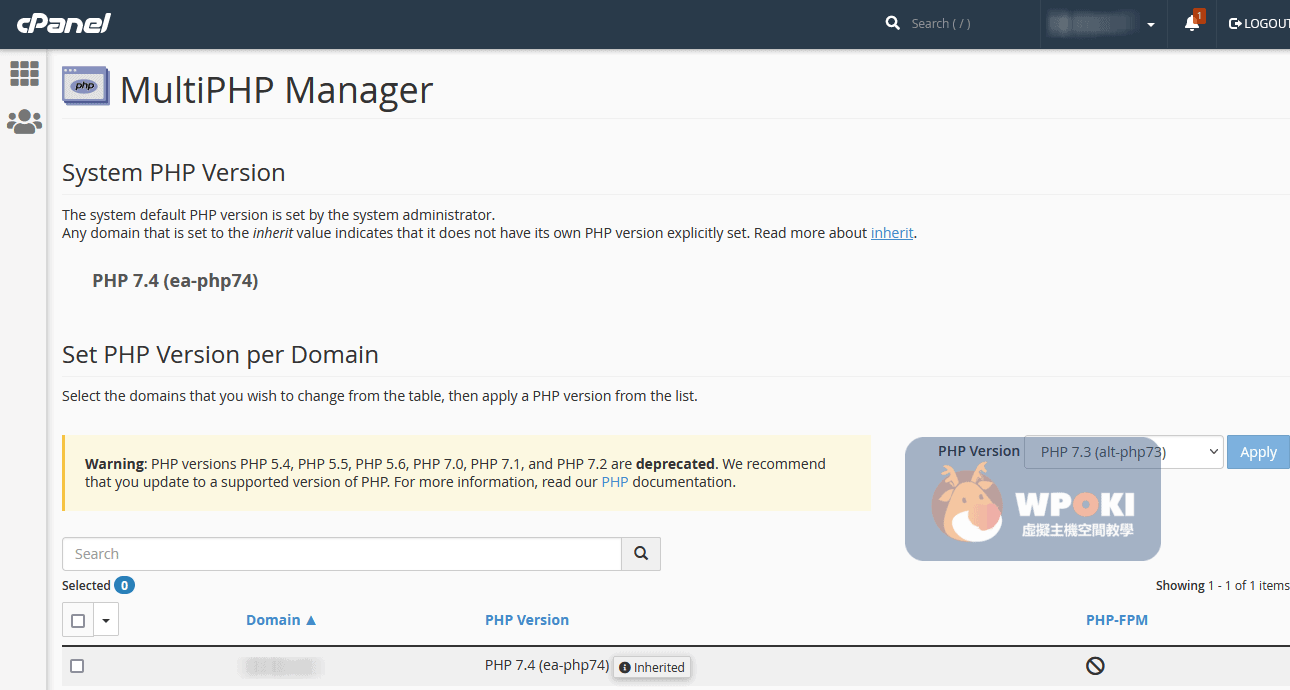Click the MultiPHP Manager page icon
This screenshot has width=1290, height=690.
coord(85,86)
